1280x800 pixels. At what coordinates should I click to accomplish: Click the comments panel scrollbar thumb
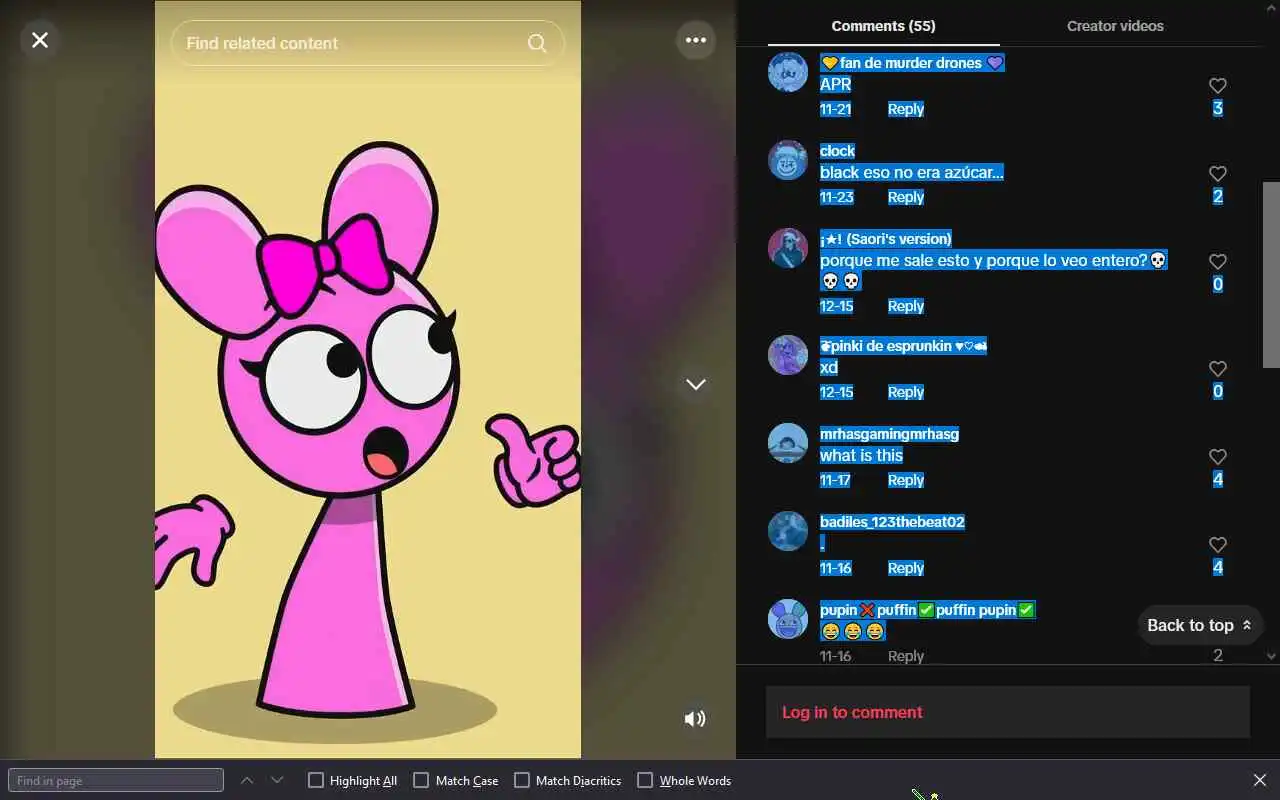[x=1272, y=275]
